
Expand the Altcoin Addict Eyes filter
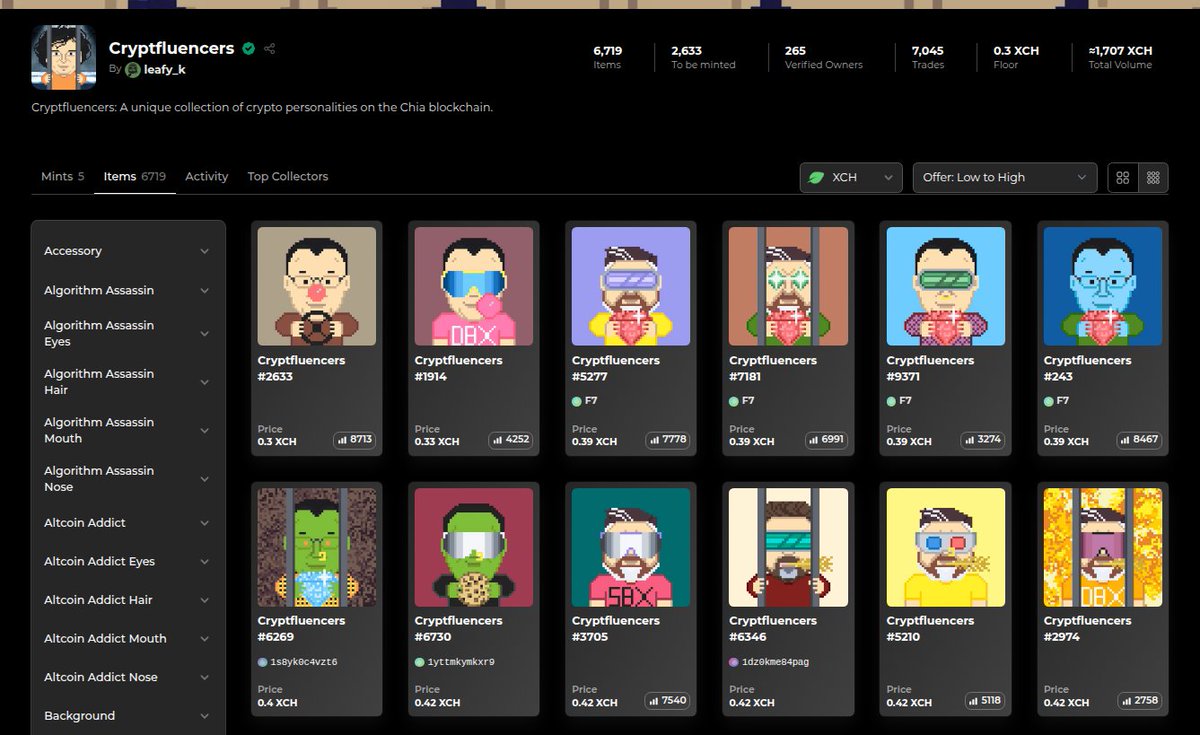[x=128, y=561]
